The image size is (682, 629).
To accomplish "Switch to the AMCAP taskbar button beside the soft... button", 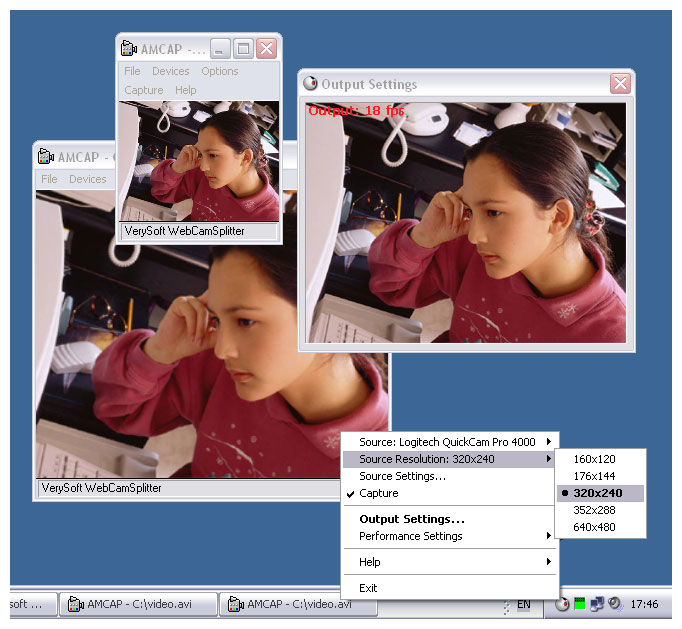I will (x=138, y=604).
